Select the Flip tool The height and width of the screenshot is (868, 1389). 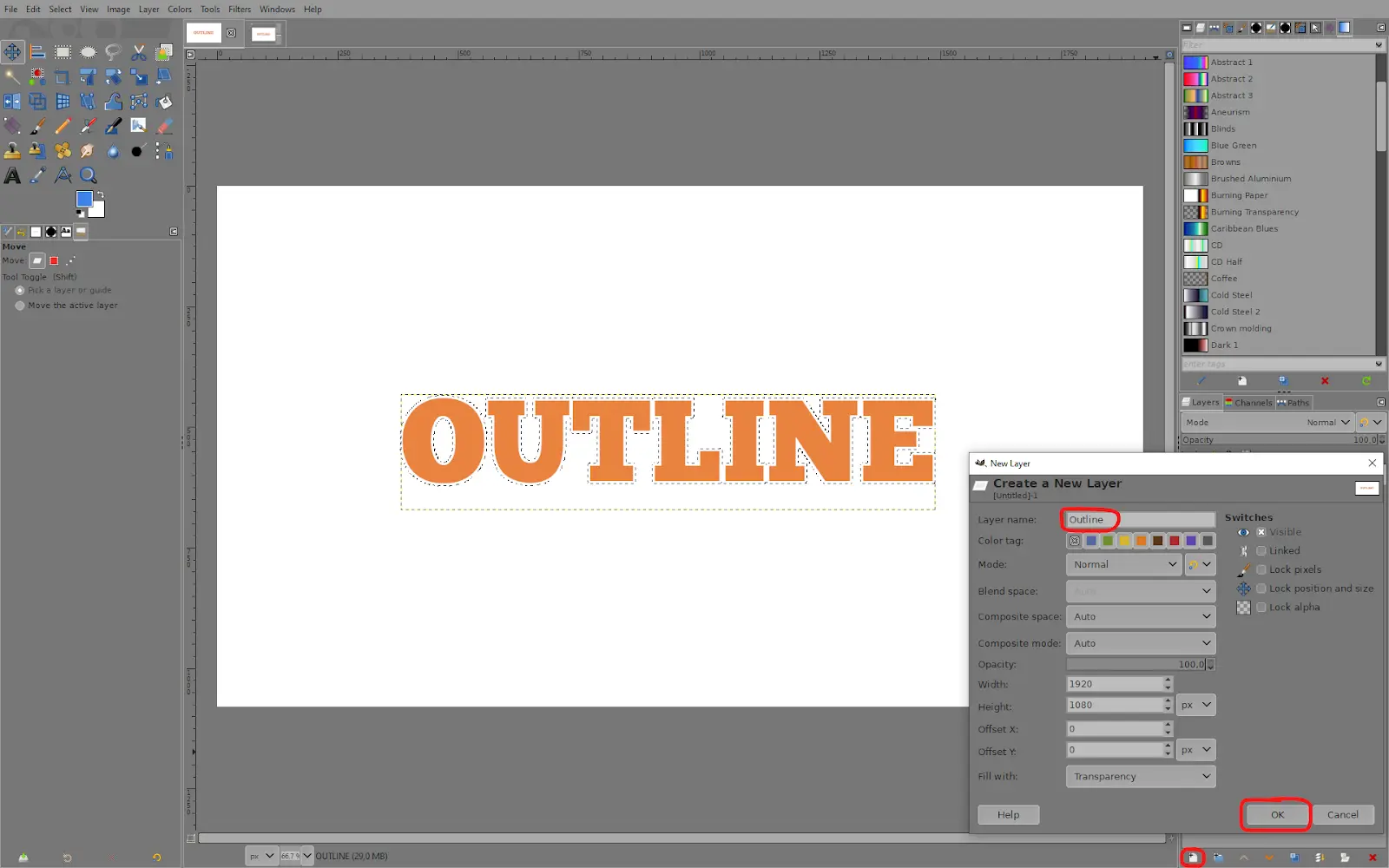[12, 102]
